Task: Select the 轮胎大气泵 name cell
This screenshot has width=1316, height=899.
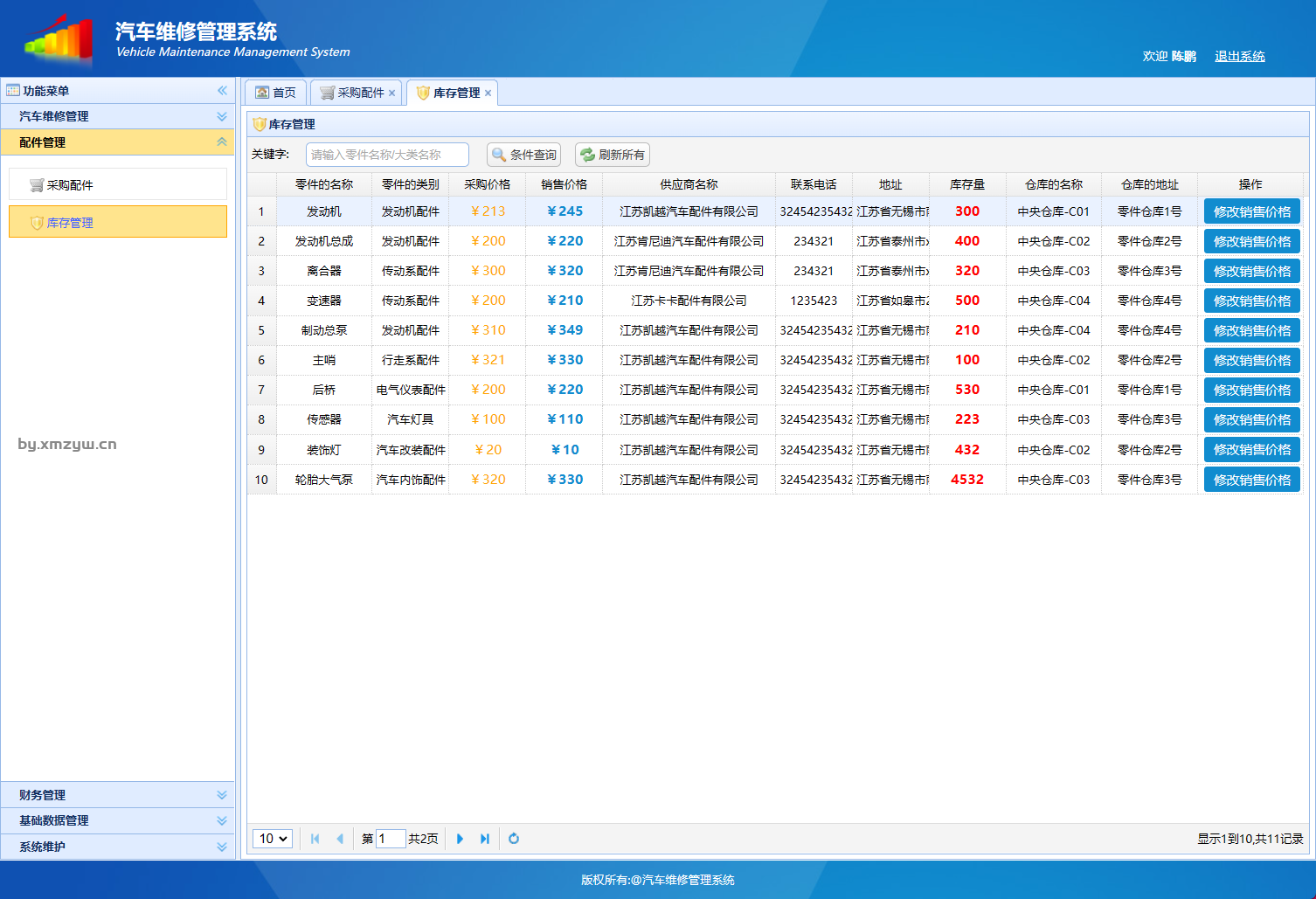Action: coord(324,480)
